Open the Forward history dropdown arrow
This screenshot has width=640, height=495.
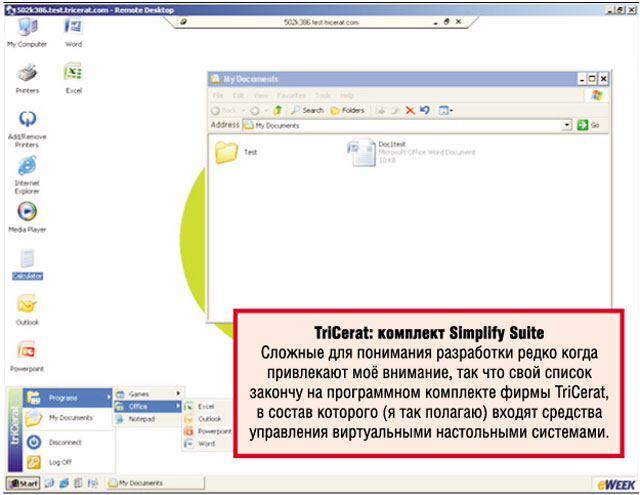266,111
